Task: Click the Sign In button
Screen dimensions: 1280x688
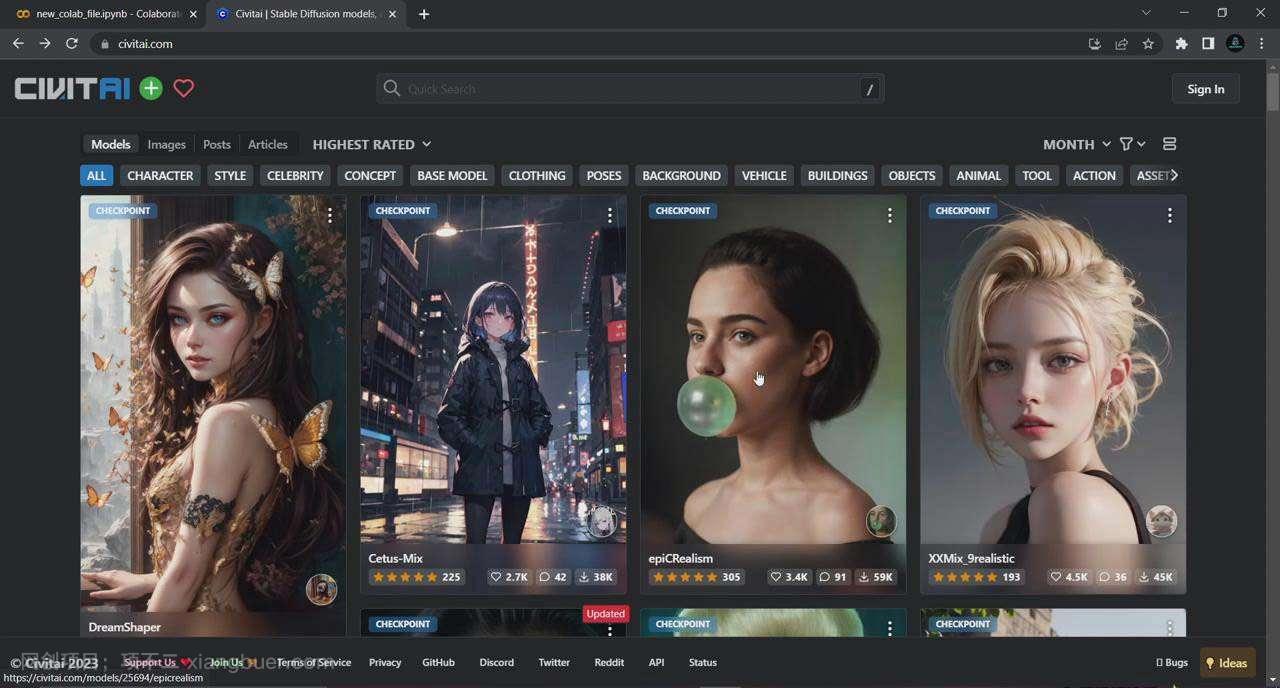Action: (1205, 89)
